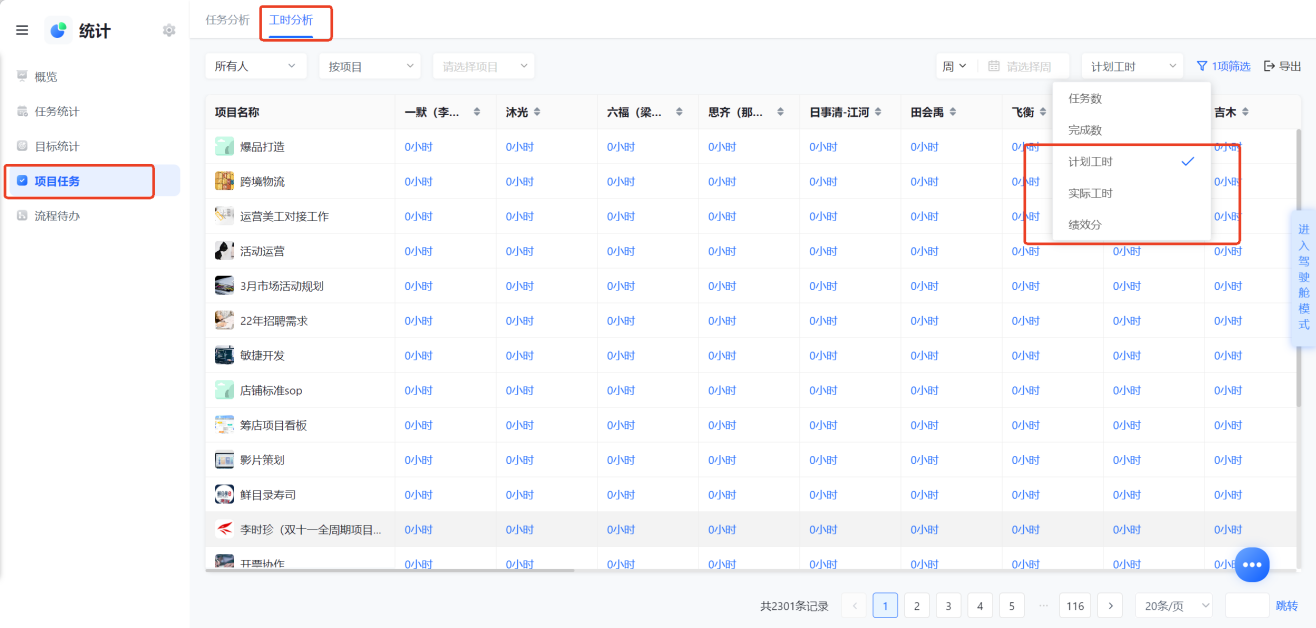Click the 导出 export button
This screenshot has height=628, width=1316.
1283,66
